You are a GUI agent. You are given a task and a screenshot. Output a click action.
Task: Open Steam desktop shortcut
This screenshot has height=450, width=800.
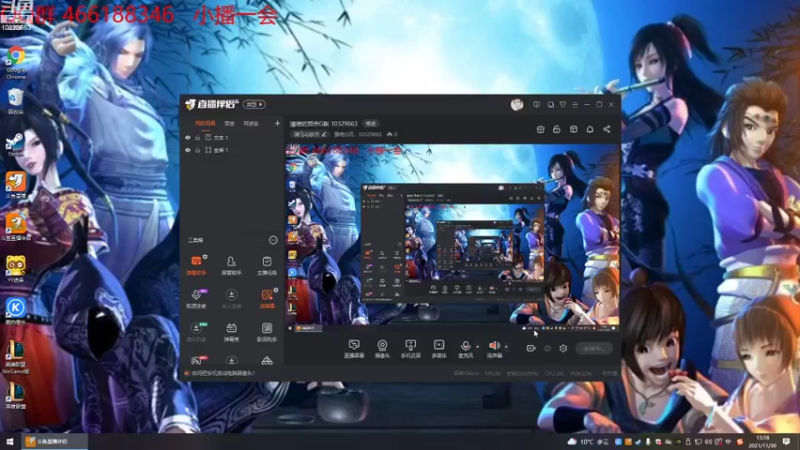[15, 144]
